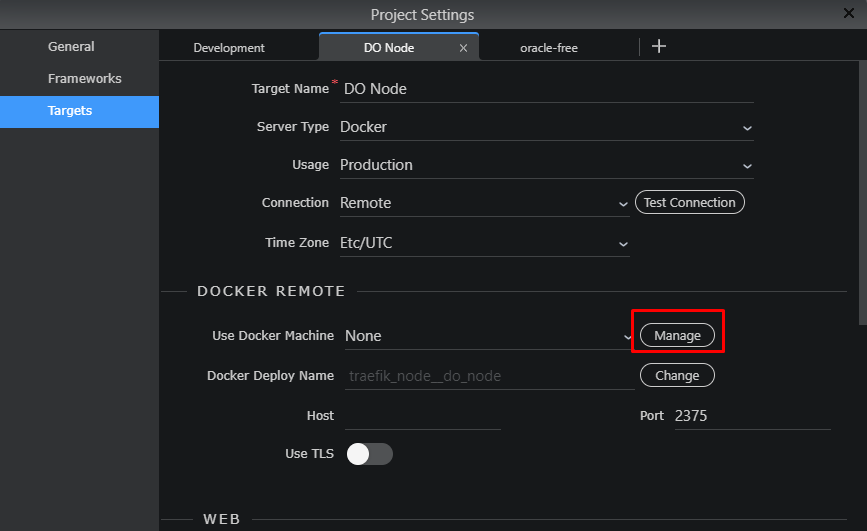This screenshot has width=867, height=531.
Task: Click the Test Connection button
Action: point(690,202)
